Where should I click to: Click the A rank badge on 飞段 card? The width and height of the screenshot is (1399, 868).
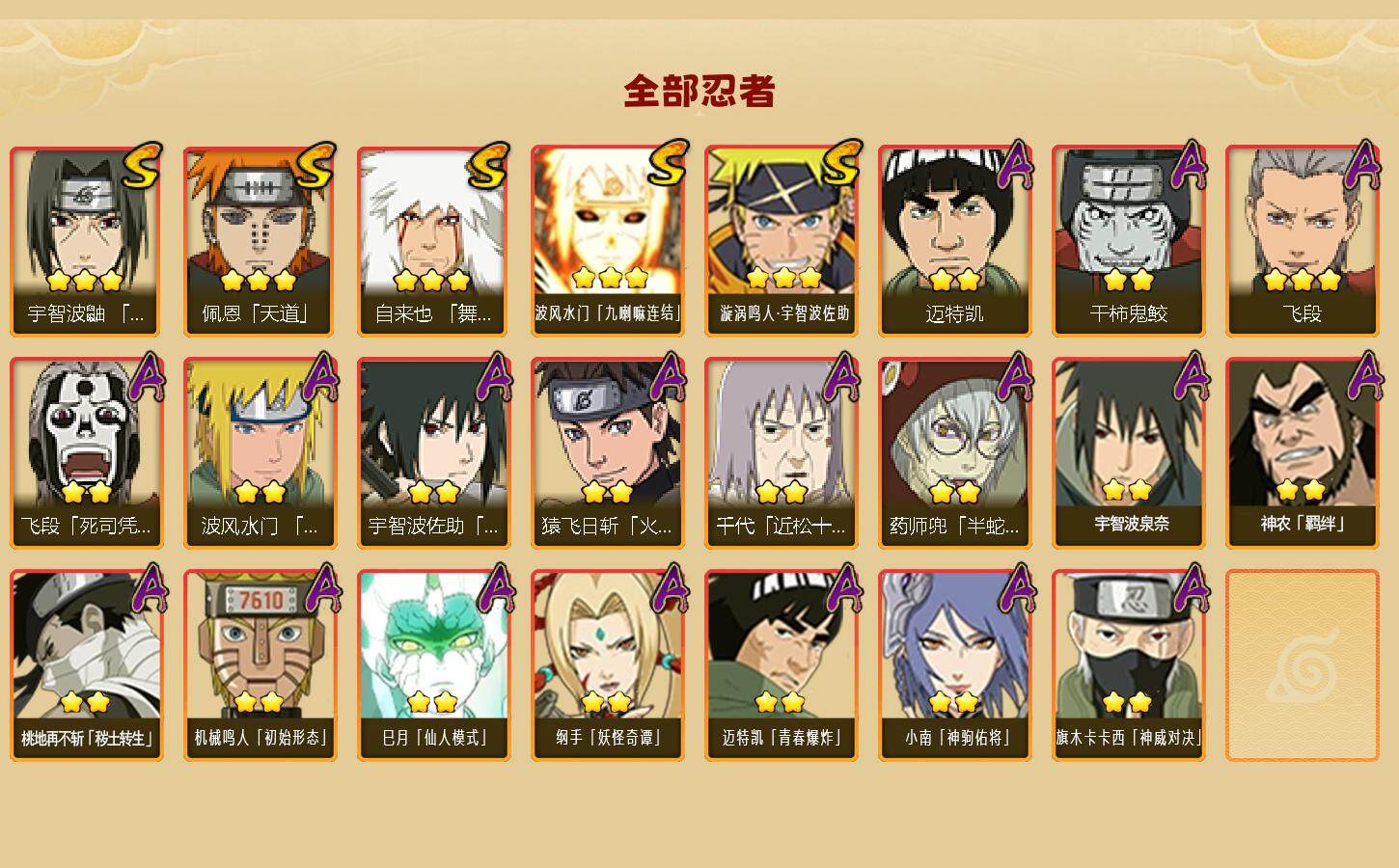click(1362, 164)
